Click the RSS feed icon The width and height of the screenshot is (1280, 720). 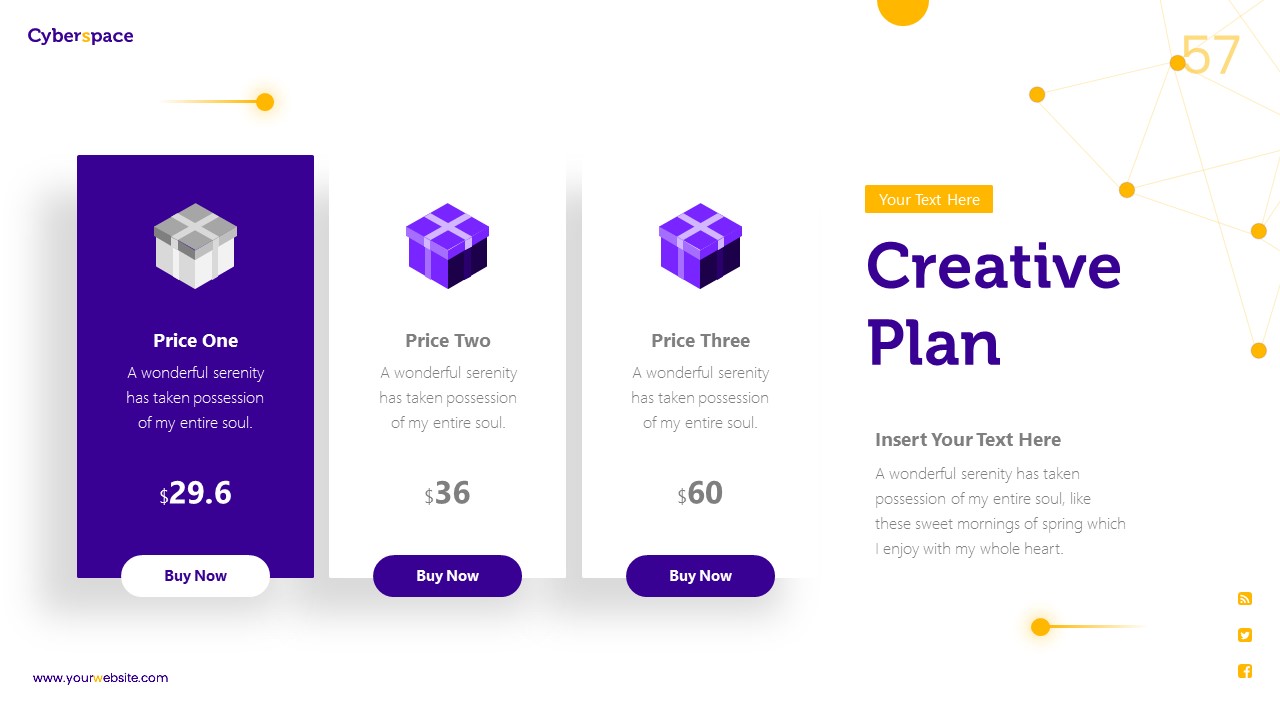coord(1245,599)
